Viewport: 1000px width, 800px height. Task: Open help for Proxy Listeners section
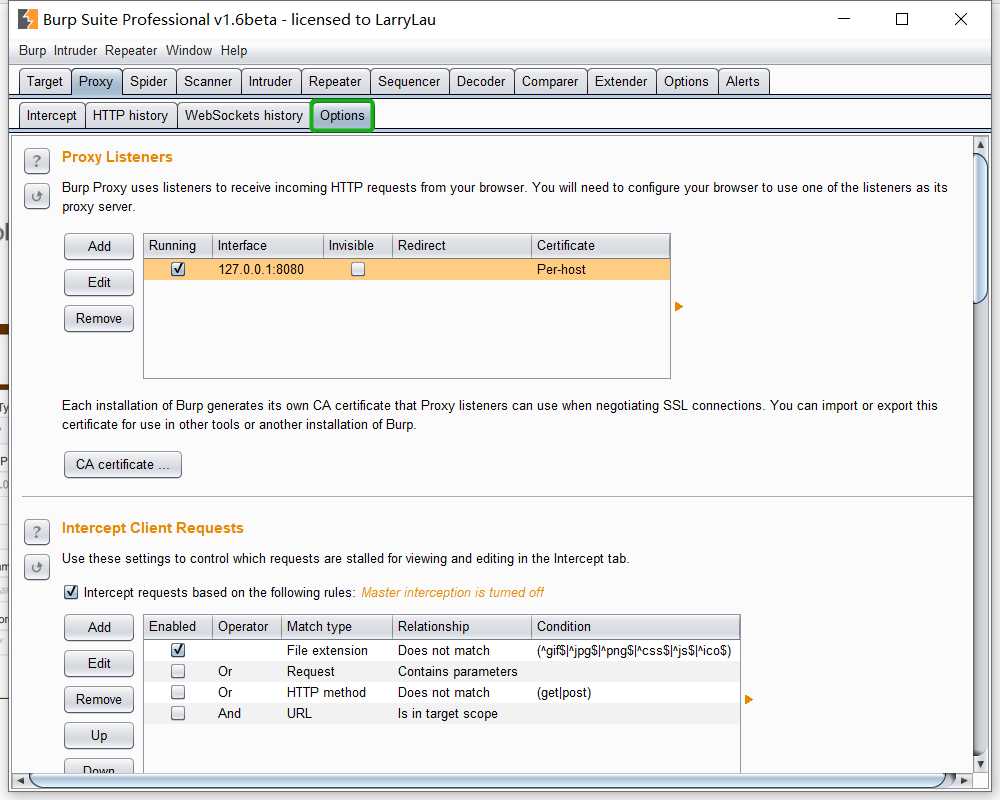tap(37, 161)
